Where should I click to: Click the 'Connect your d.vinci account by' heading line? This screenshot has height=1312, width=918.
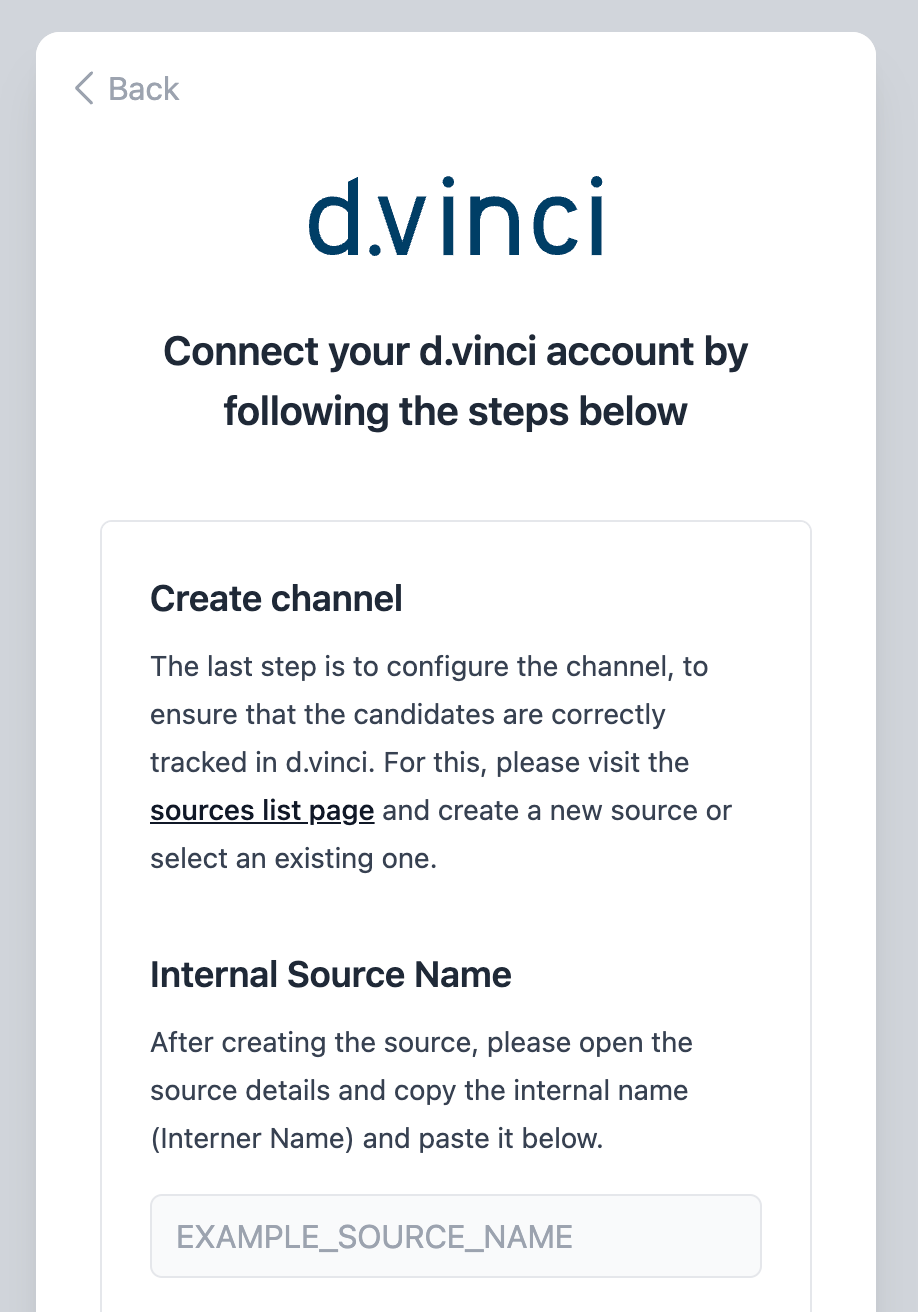click(x=455, y=352)
